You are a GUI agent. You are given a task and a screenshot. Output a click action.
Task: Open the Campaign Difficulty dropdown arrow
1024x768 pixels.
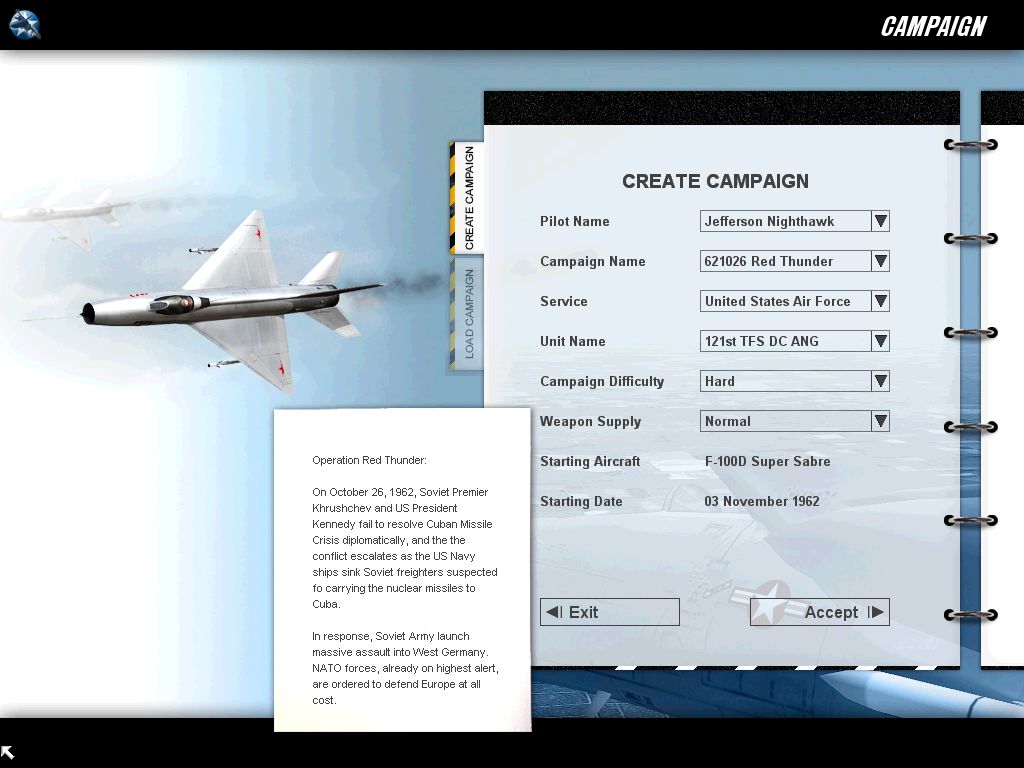coord(880,381)
